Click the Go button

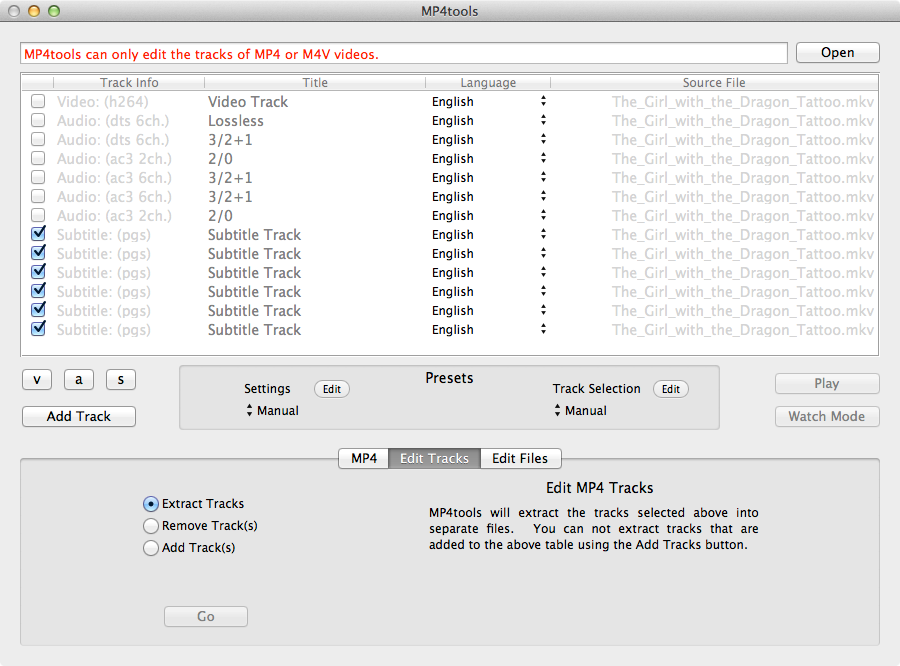[206, 616]
